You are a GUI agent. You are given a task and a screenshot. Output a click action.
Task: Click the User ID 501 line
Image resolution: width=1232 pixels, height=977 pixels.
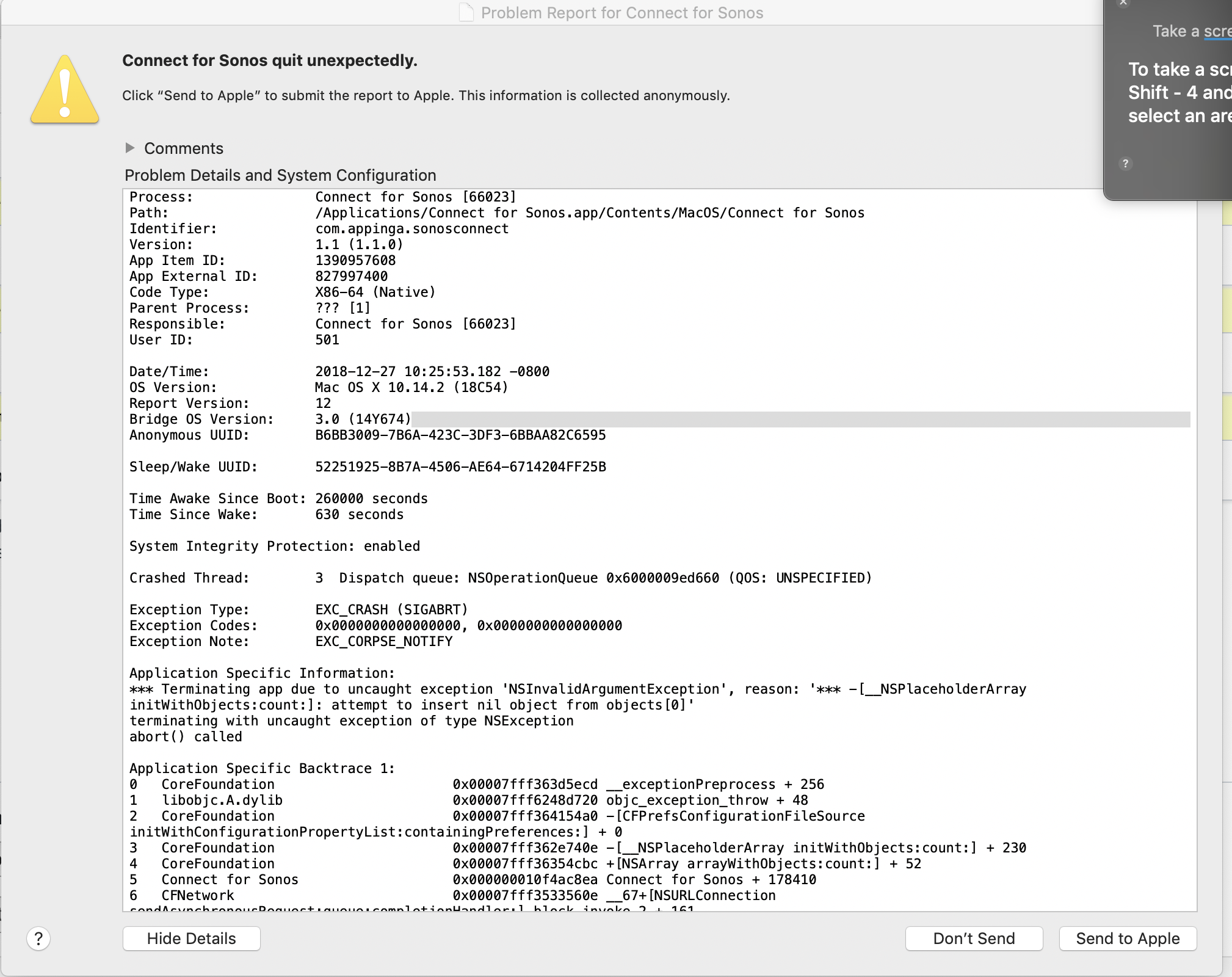click(234, 340)
